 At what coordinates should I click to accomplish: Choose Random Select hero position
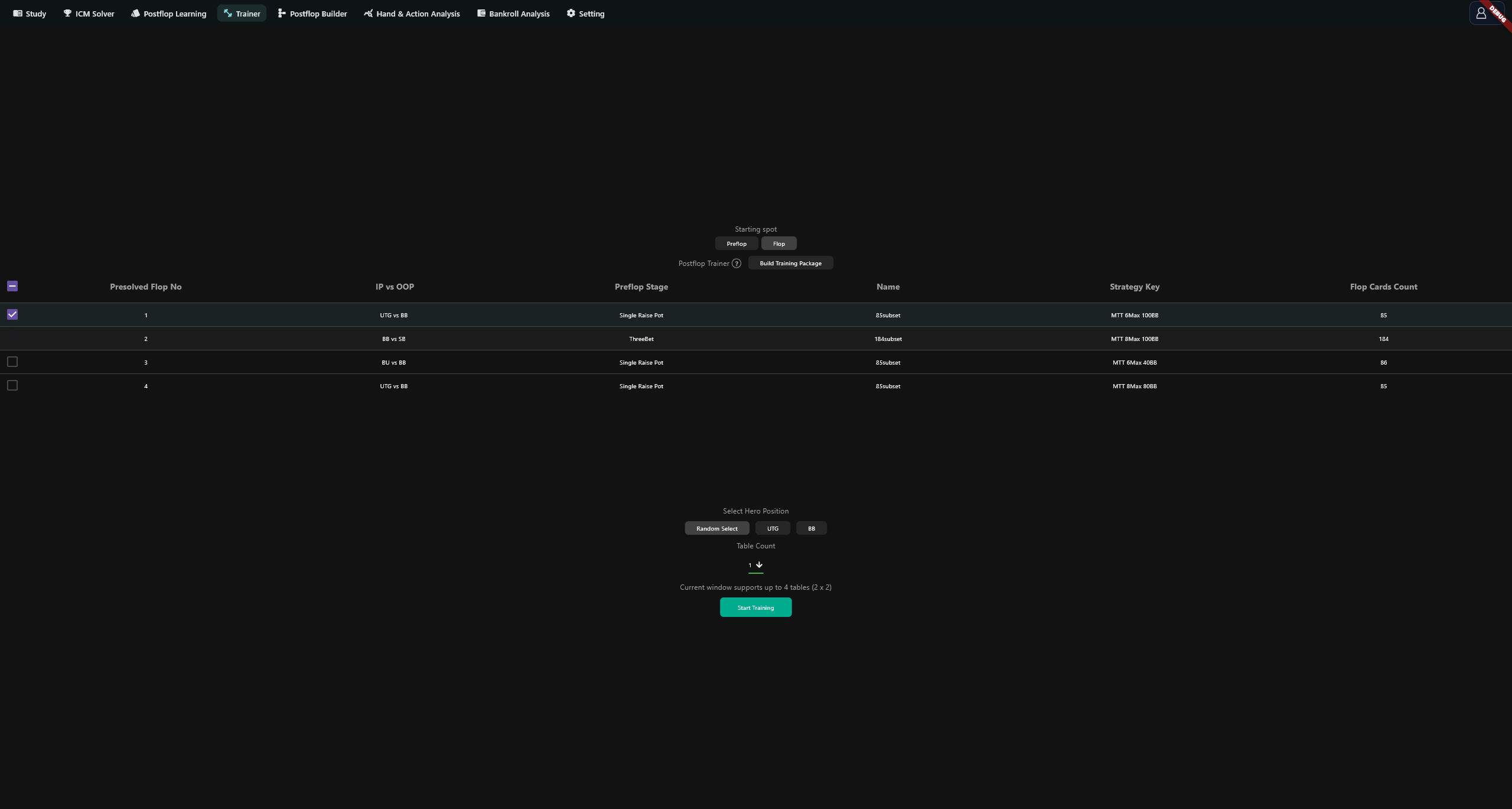pos(717,528)
